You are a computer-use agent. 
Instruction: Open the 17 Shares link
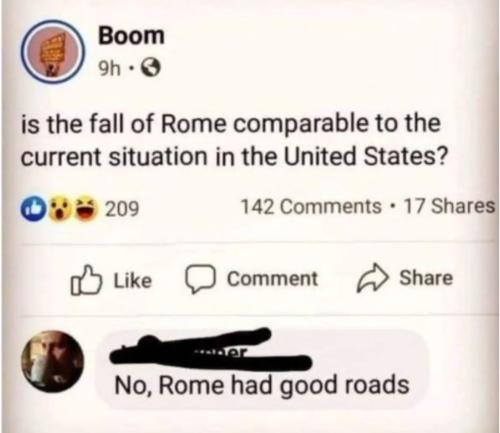tap(450, 206)
